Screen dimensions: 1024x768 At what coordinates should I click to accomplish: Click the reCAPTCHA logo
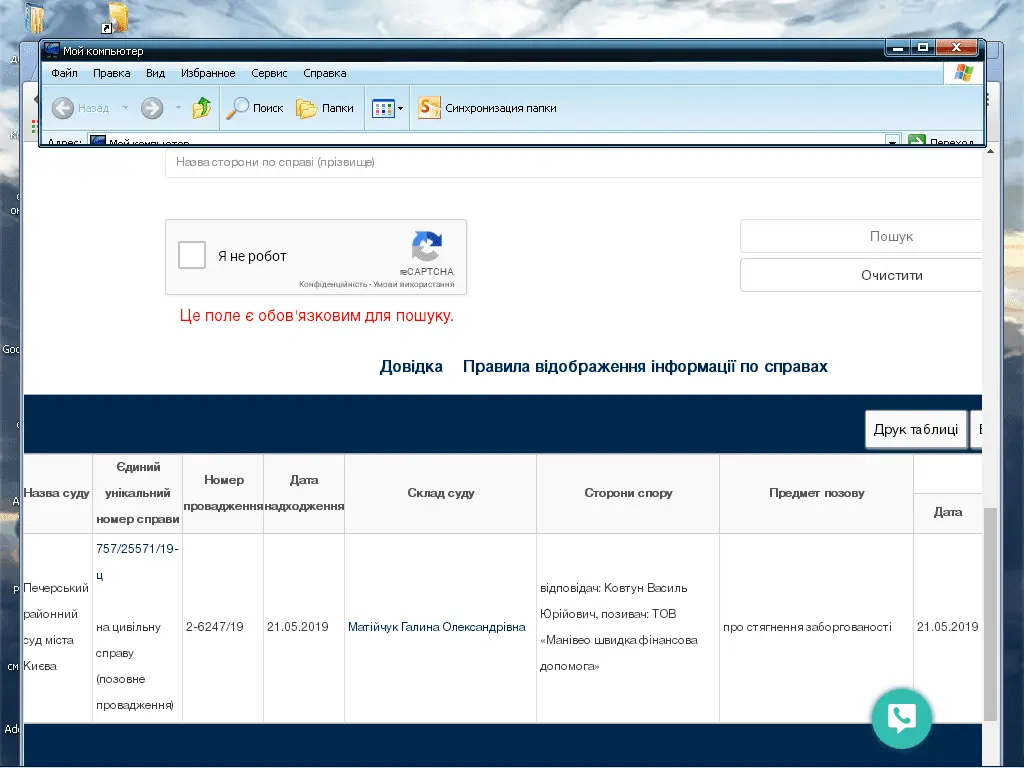tap(427, 247)
